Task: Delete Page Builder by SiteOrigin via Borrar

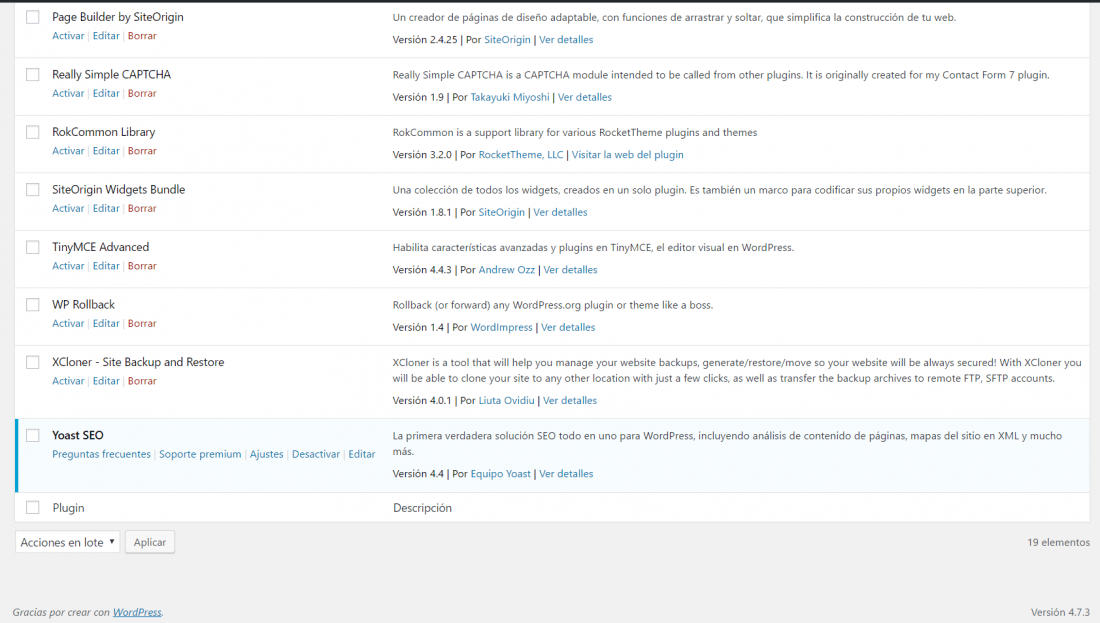Action: 142,36
